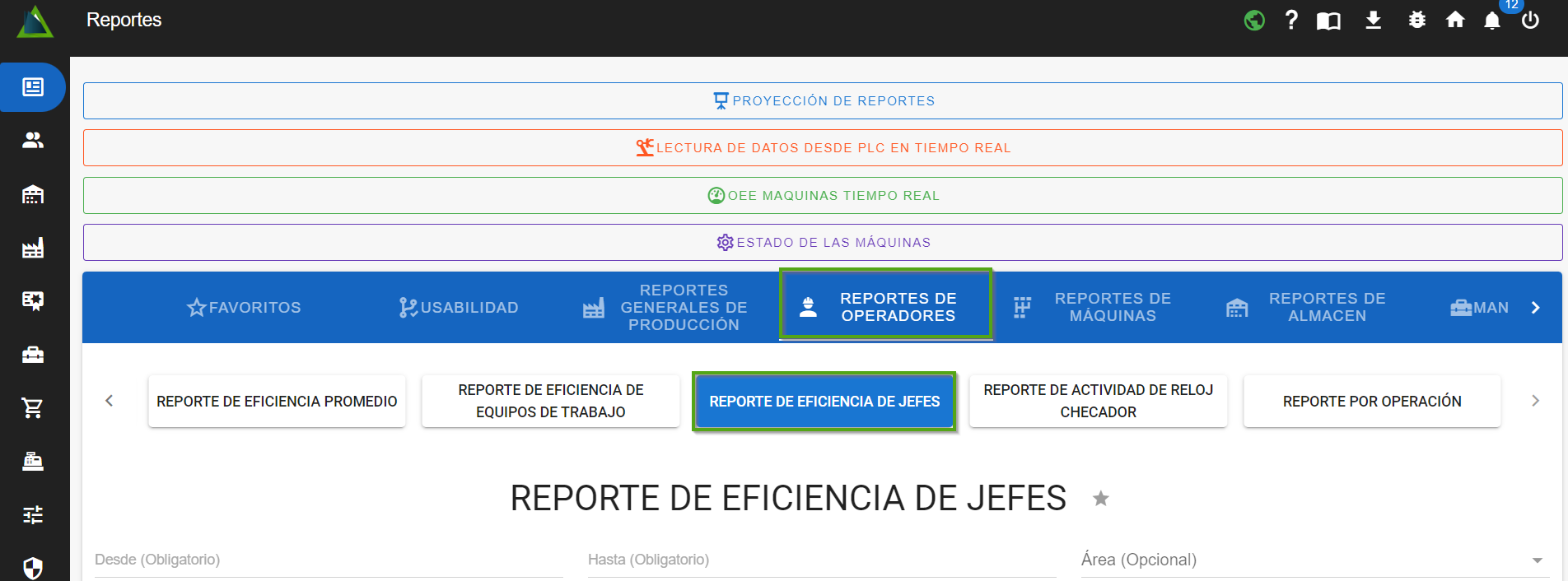Click the Desde (Obligatorio) date field
The image size is (1568, 581).
pos(329,560)
